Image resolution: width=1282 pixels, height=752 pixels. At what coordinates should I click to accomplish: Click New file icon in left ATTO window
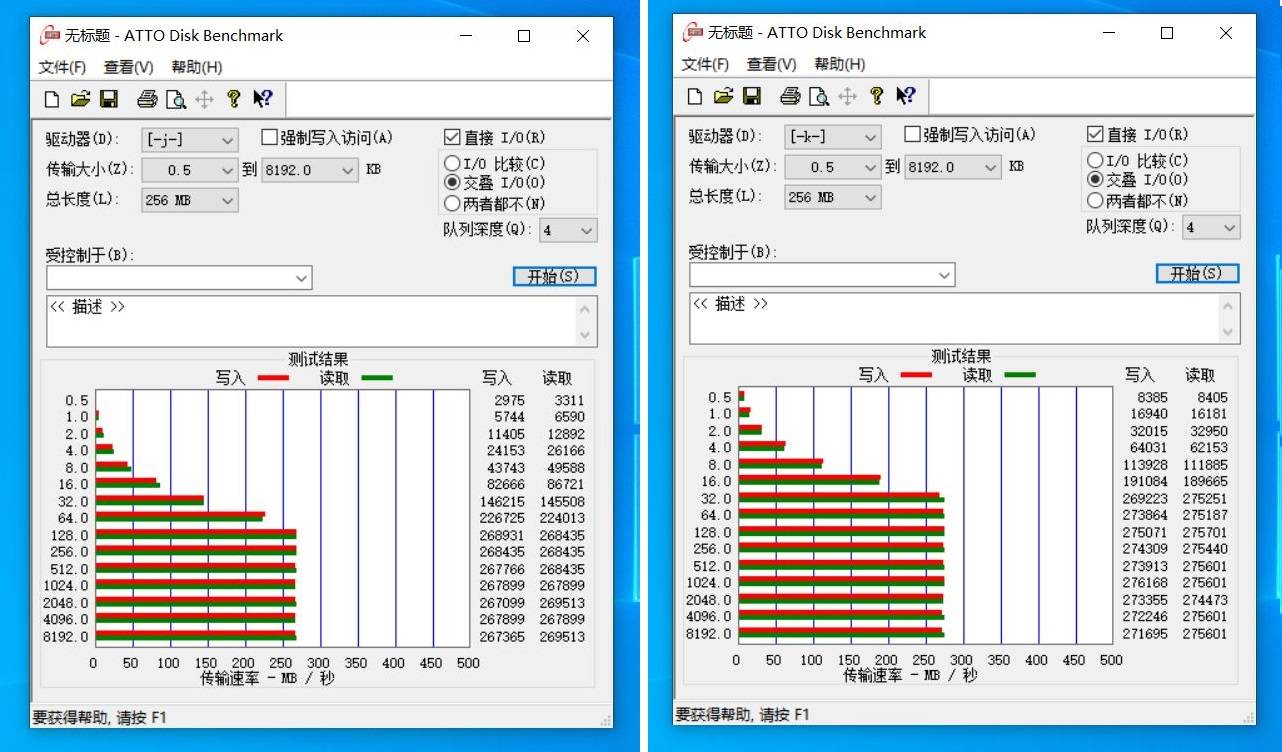pyautogui.click(x=53, y=98)
